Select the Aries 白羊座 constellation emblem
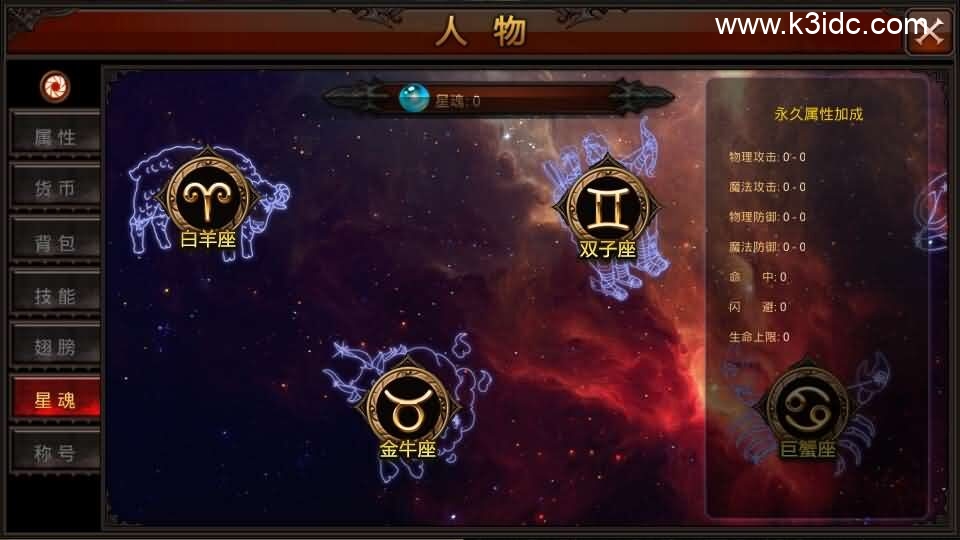 pyautogui.click(x=208, y=197)
